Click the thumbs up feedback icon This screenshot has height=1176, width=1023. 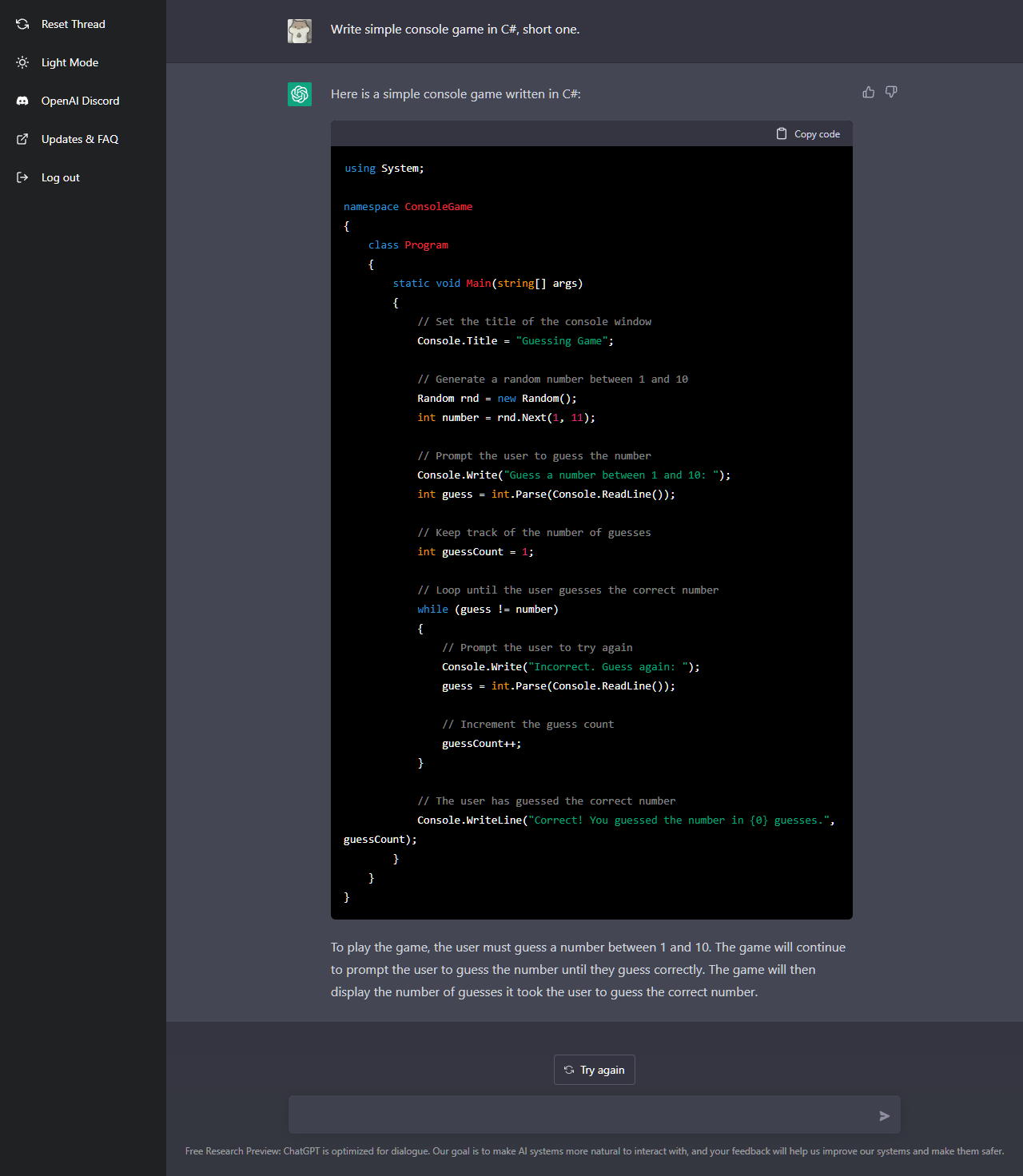tap(869, 93)
